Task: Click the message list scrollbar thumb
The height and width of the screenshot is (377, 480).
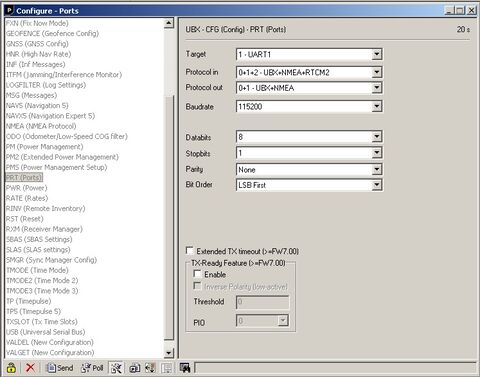Action: pyautogui.click(x=169, y=217)
